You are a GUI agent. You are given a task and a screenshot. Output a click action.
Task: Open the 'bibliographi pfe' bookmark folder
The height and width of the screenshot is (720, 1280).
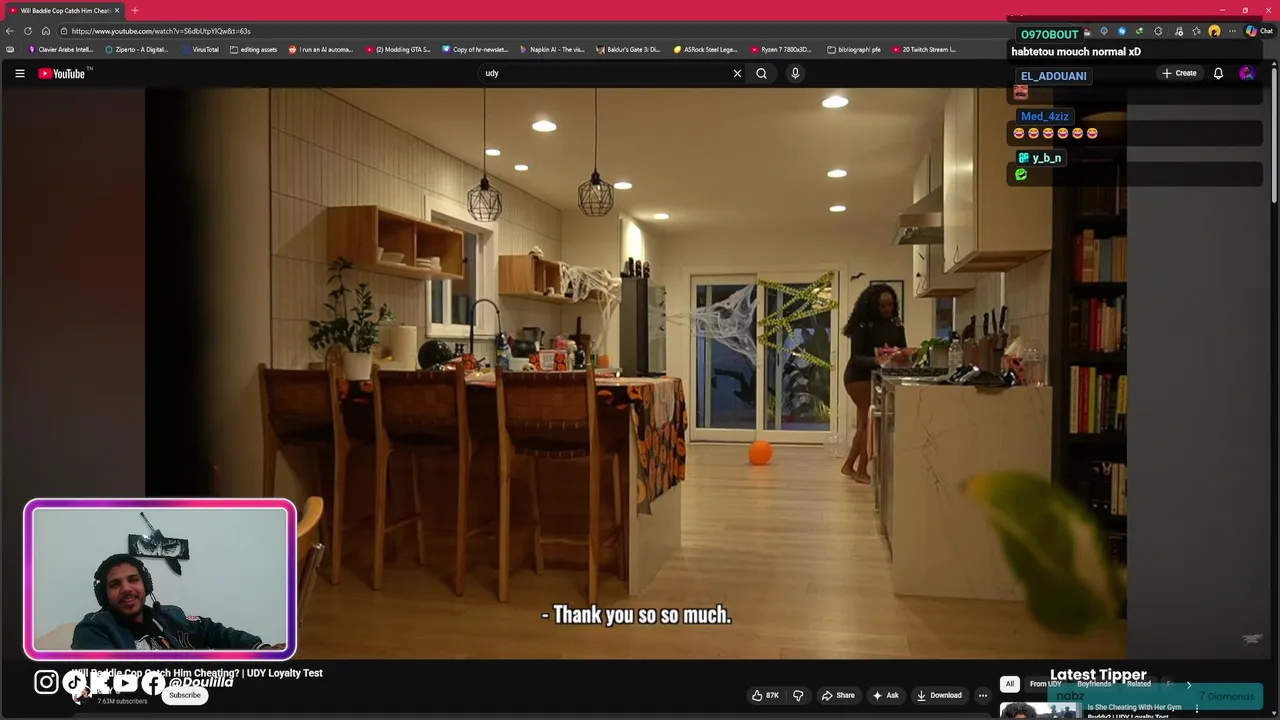click(x=854, y=49)
